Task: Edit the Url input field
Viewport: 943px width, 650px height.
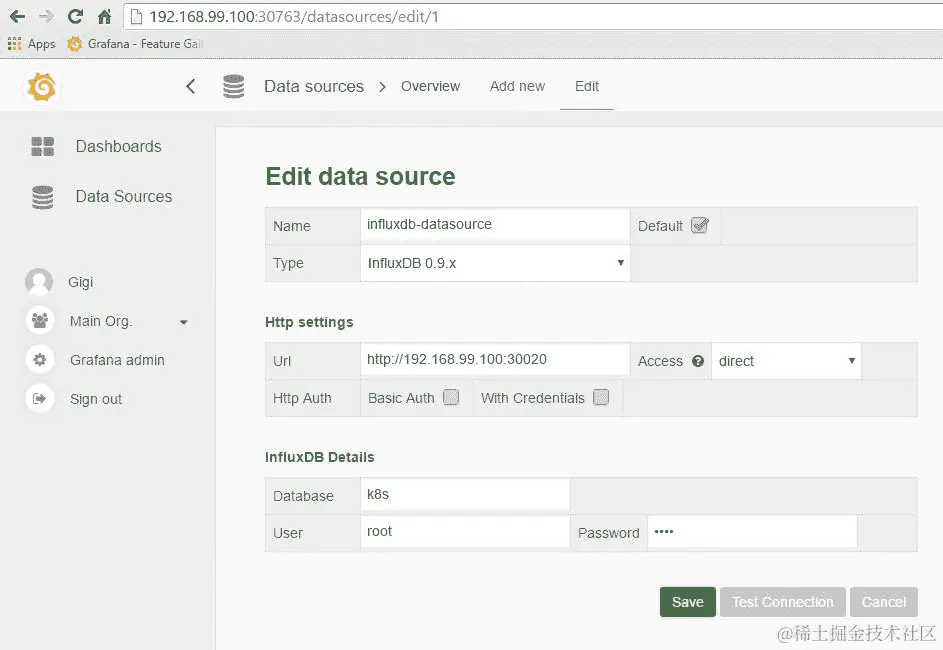Action: 495,360
